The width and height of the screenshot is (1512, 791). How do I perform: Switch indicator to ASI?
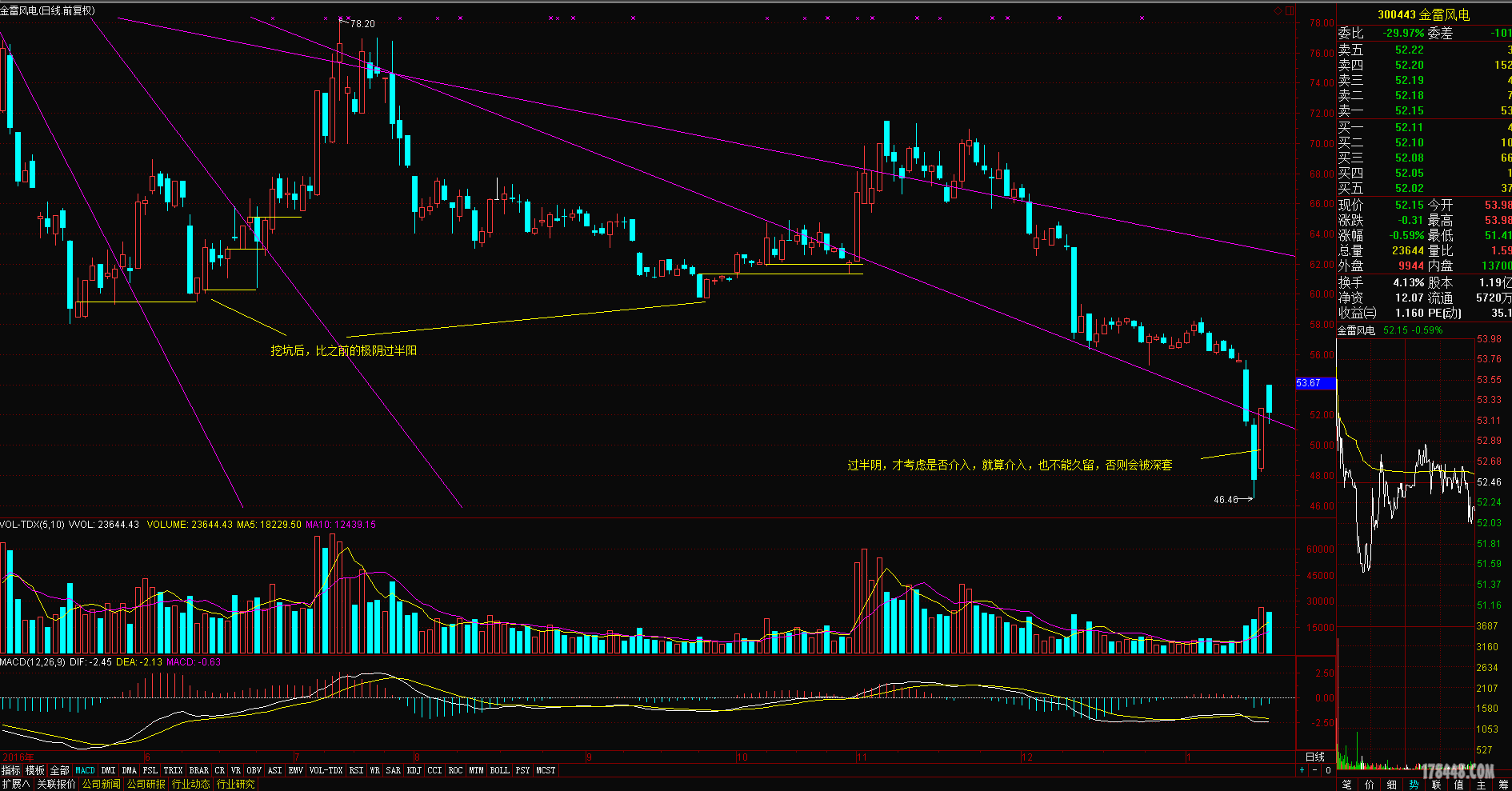[275, 770]
